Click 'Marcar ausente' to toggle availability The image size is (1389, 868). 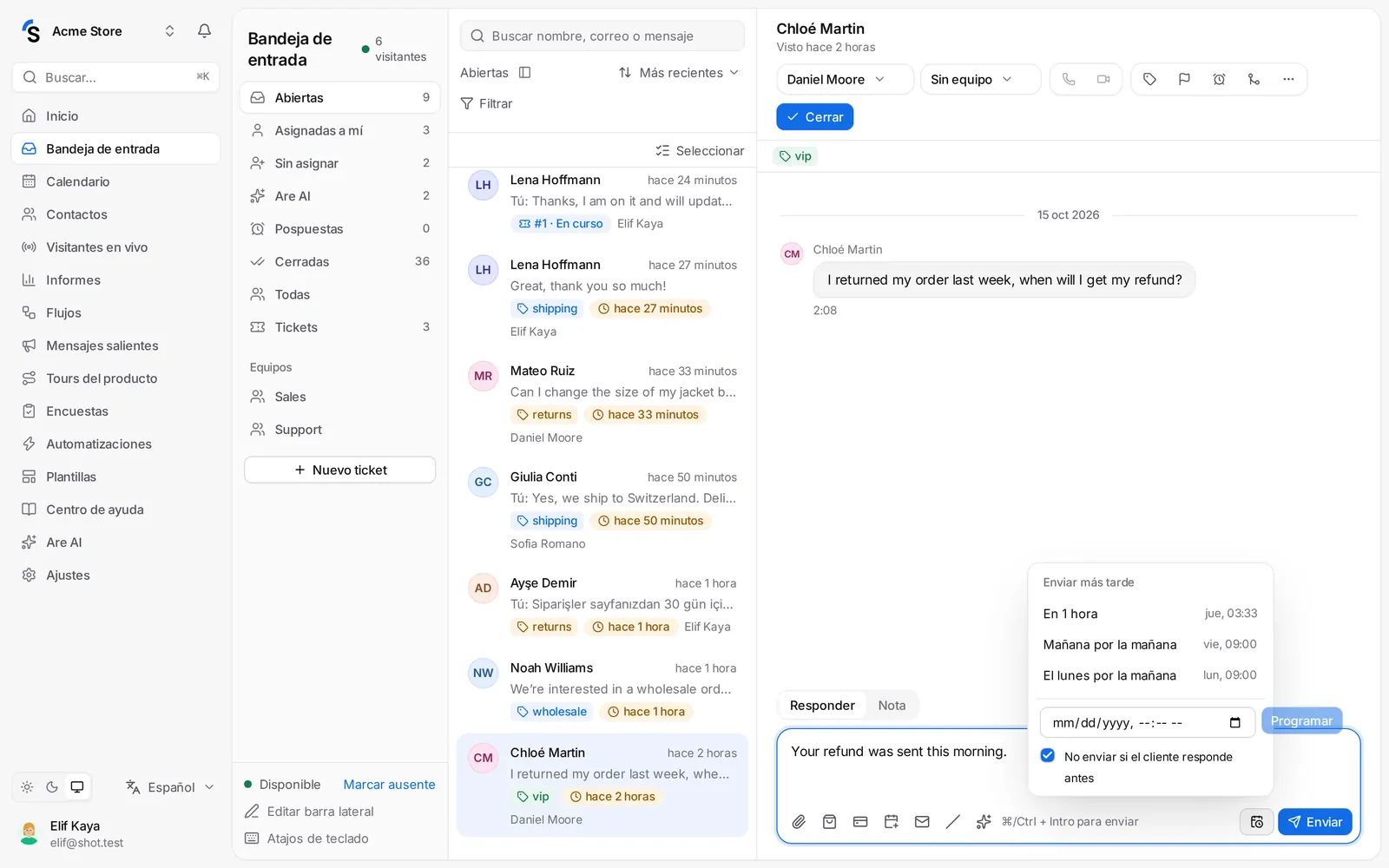tap(389, 785)
